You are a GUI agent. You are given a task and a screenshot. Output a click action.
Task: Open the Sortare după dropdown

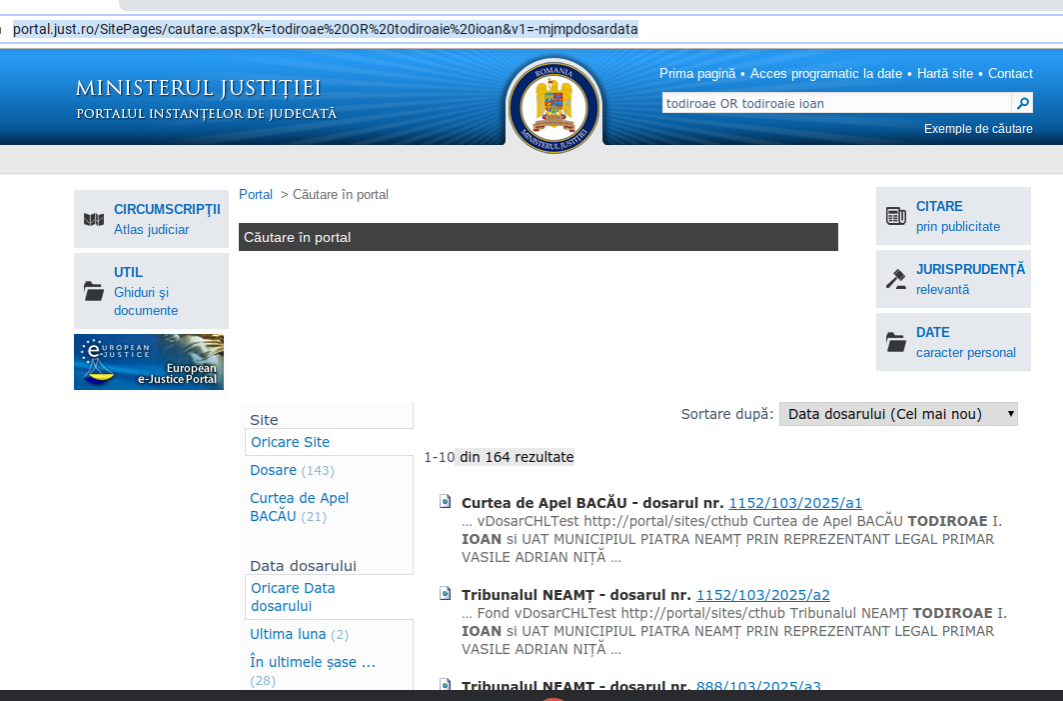pyautogui.click(x=898, y=414)
